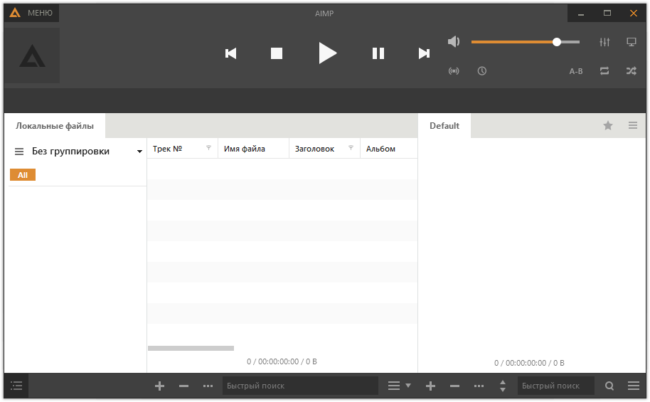Image resolution: width=650 pixels, height=402 pixels.
Task: Click the playlist search magnifier icon
Action: [x=609, y=386]
